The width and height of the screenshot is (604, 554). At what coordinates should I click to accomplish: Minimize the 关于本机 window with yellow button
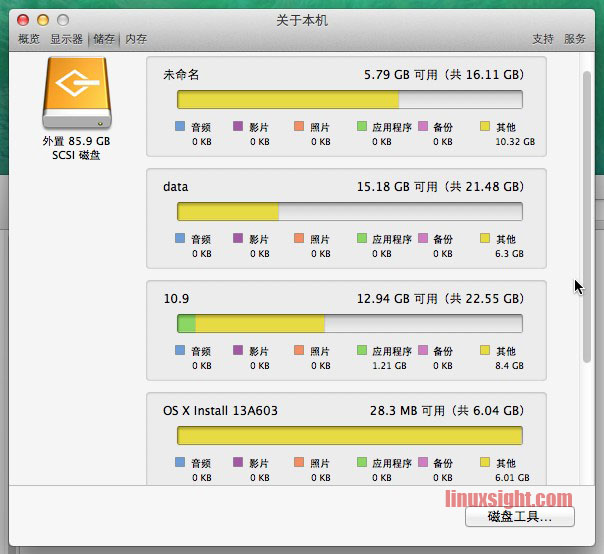43,20
